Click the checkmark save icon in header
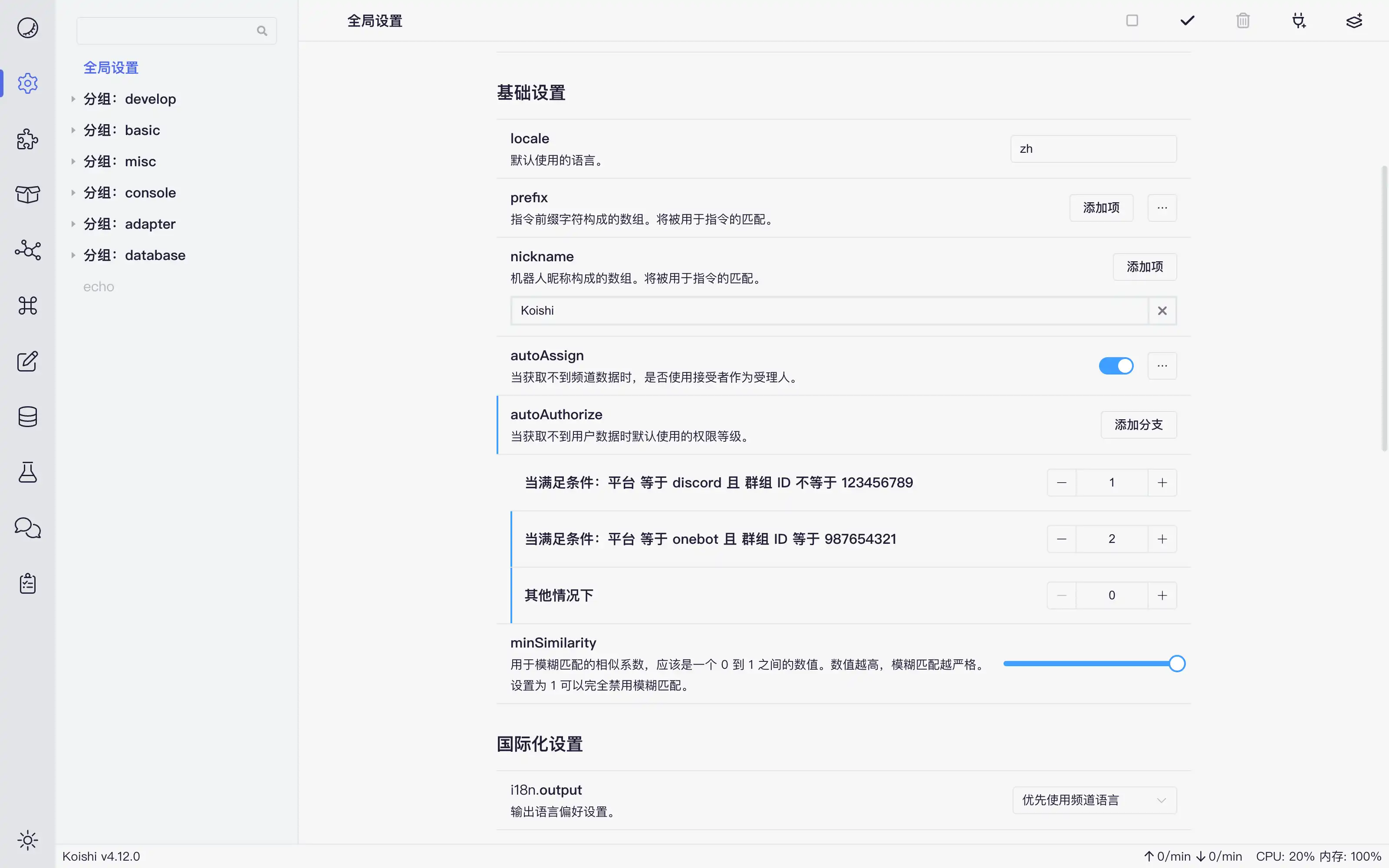 pyautogui.click(x=1188, y=21)
